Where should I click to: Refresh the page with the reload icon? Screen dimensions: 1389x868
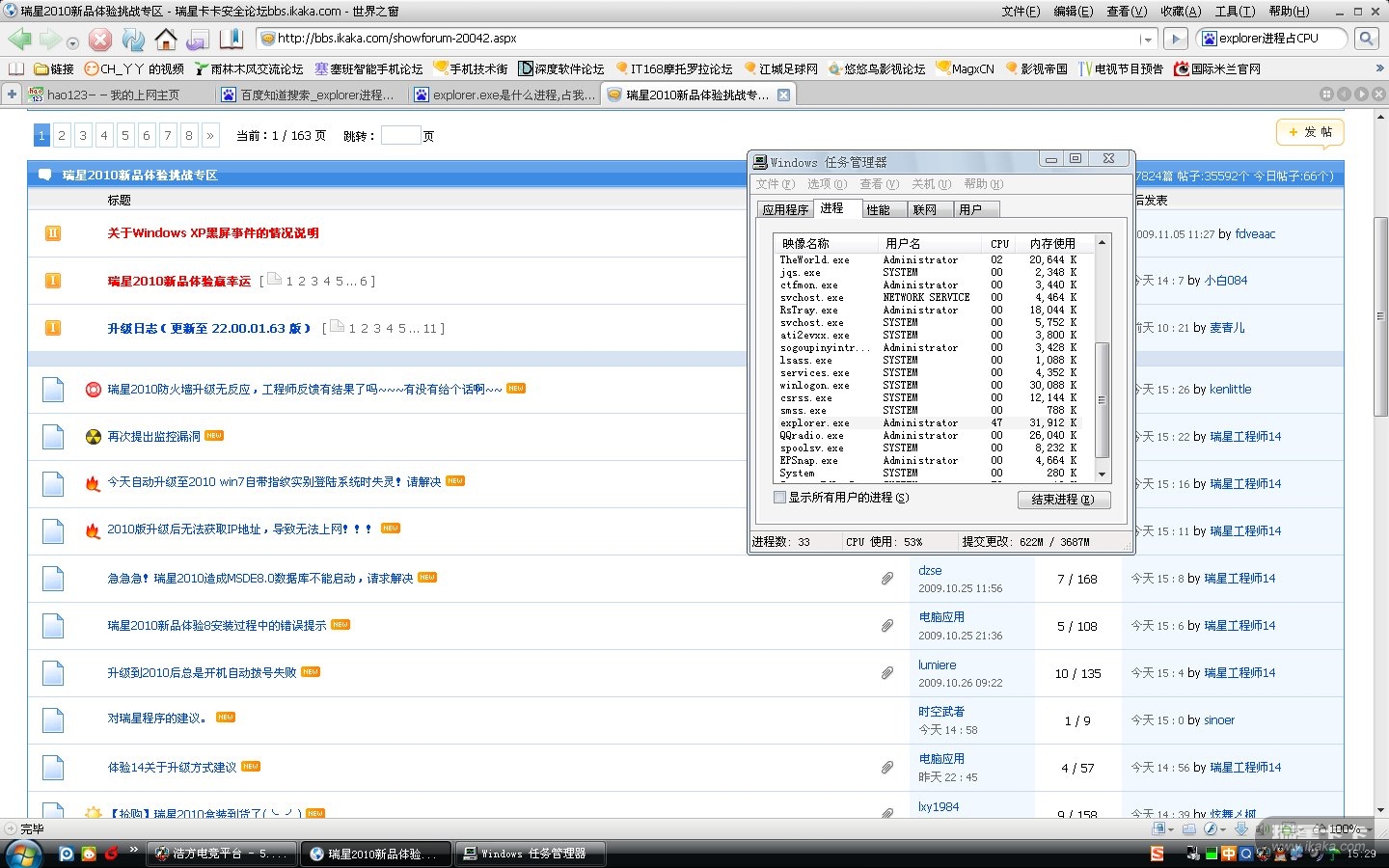(133, 40)
